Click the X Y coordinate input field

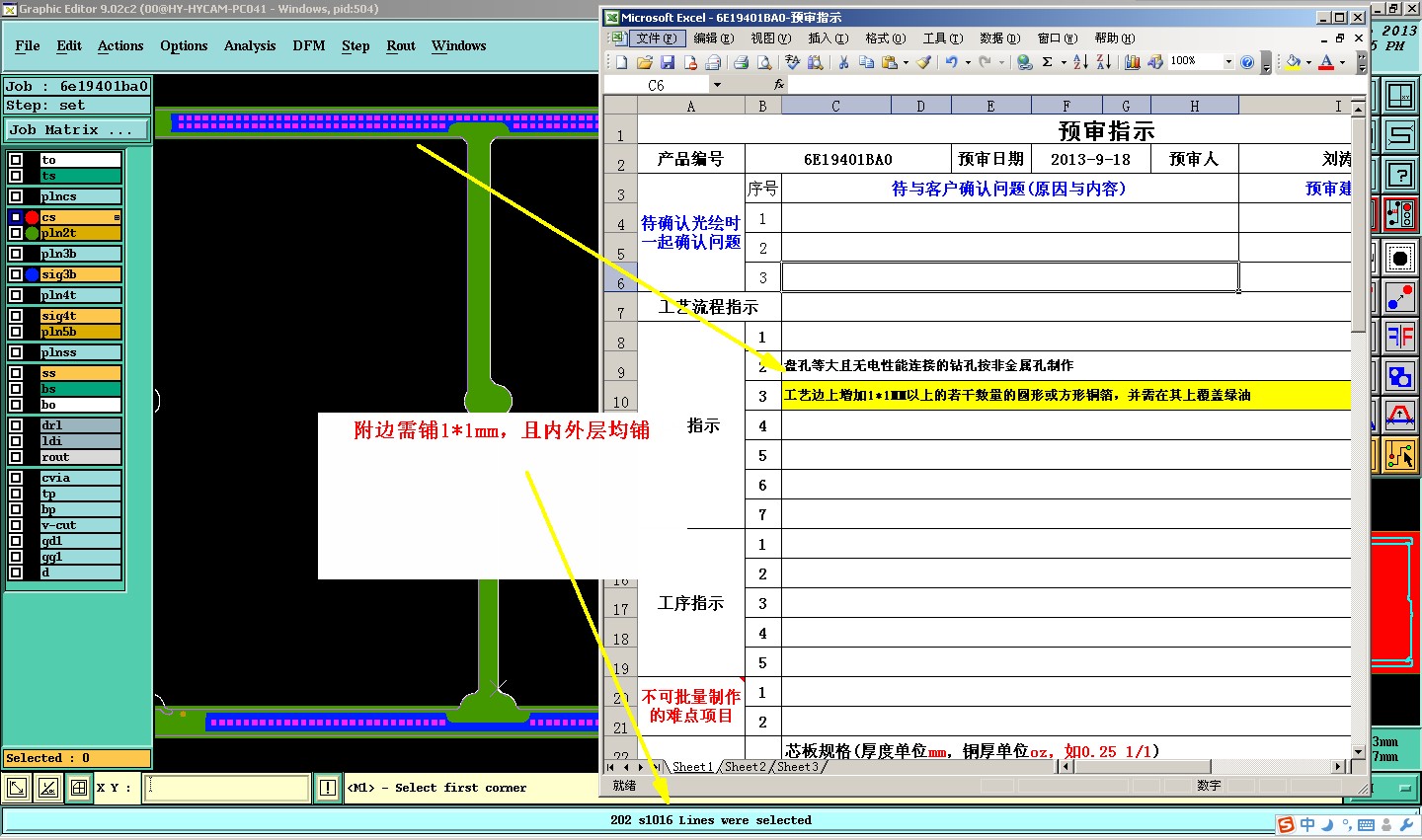227,788
